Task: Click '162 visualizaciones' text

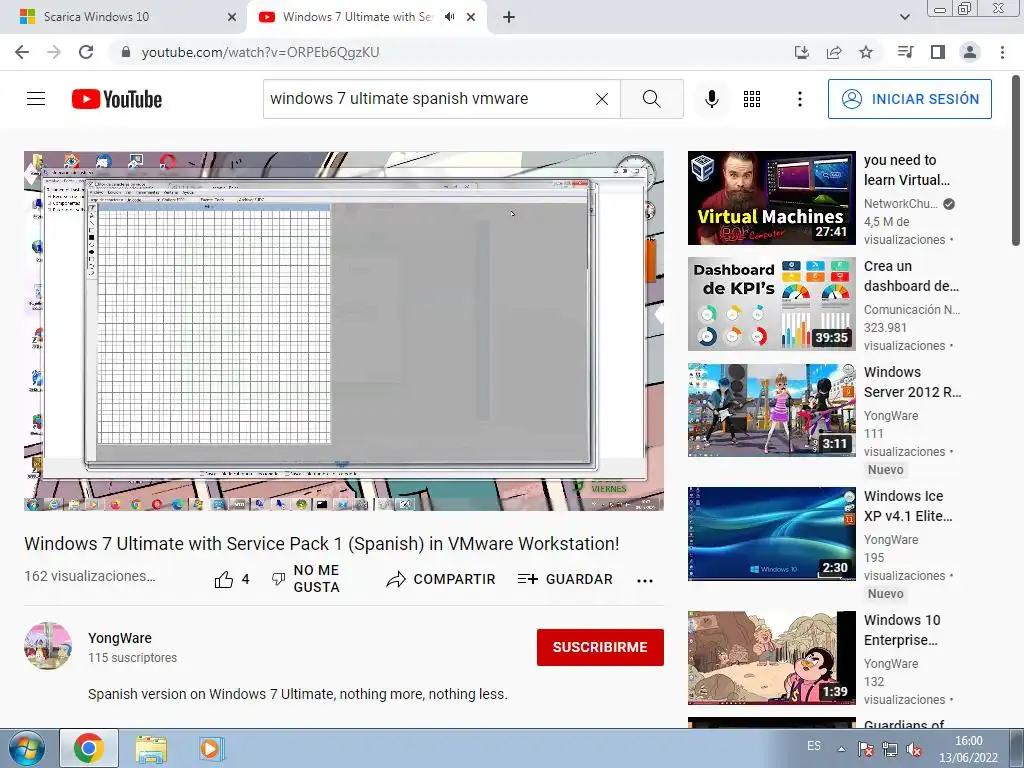Action: [89, 576]
